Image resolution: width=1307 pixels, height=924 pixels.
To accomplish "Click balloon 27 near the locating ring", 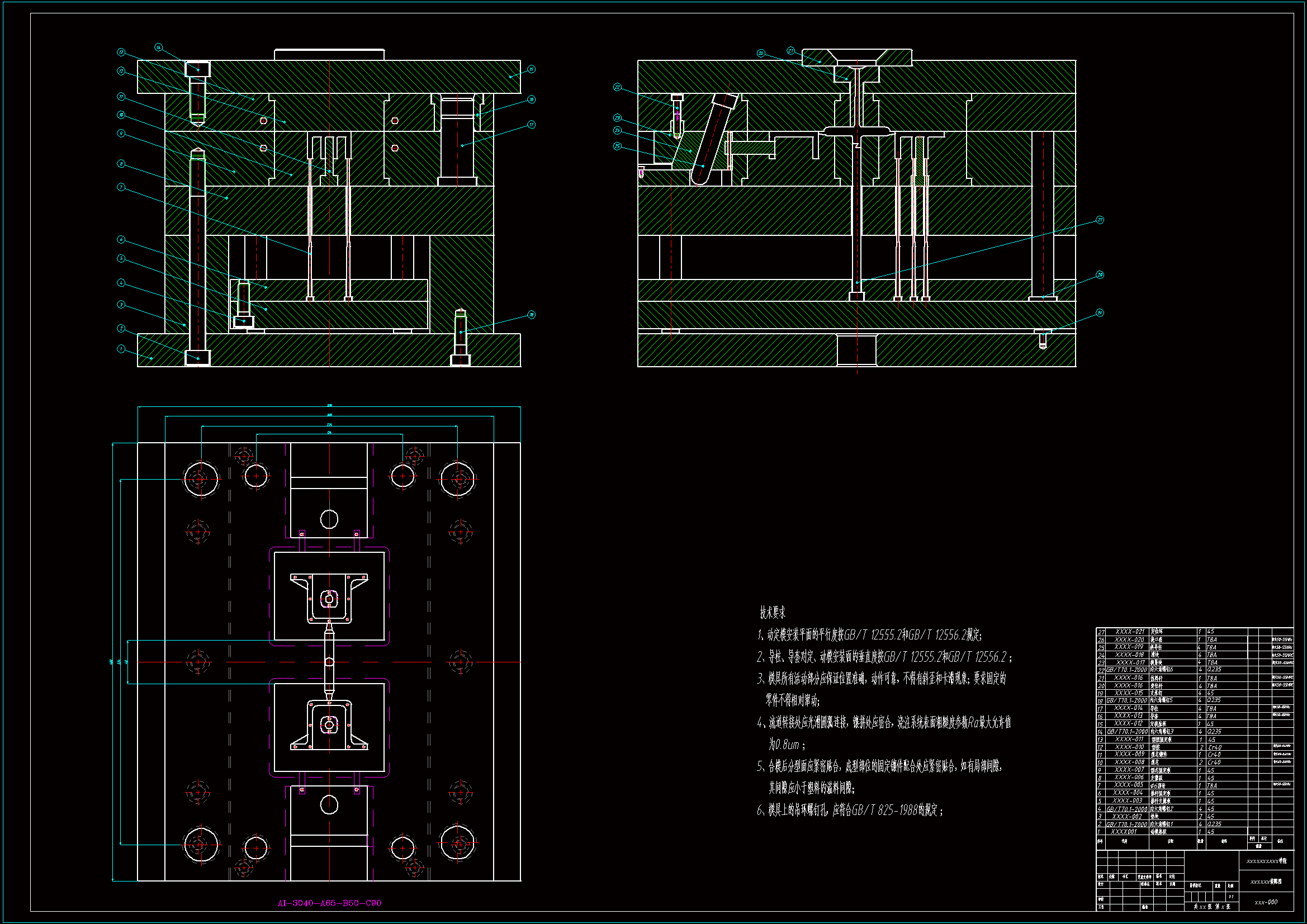I will coord(790,51).
